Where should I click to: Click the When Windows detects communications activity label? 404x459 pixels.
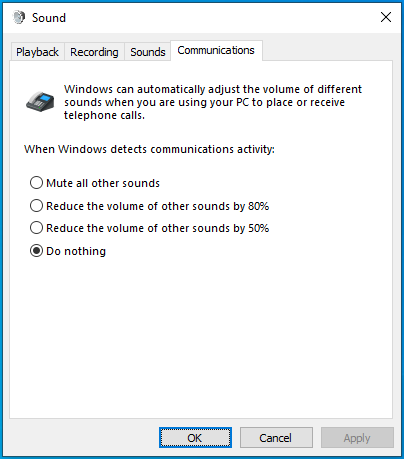point(149,149)
